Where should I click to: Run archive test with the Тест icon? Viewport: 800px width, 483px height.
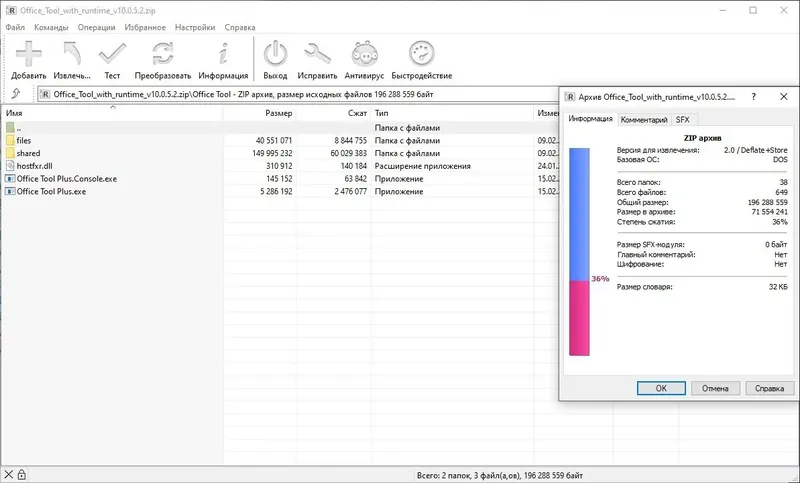point(112,54)
